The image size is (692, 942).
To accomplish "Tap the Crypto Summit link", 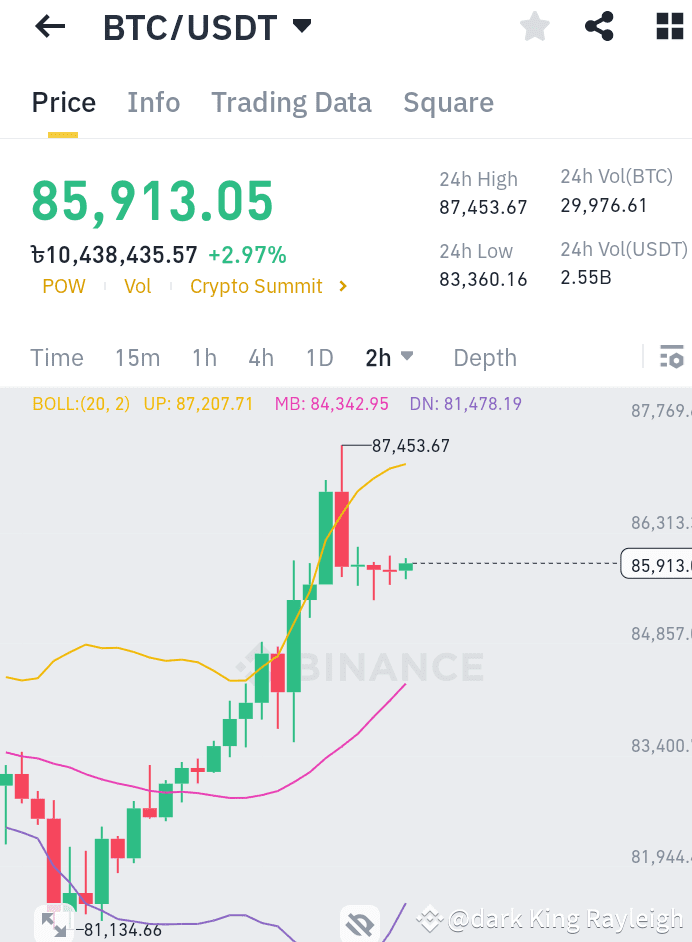I will [x=256, y=286].
